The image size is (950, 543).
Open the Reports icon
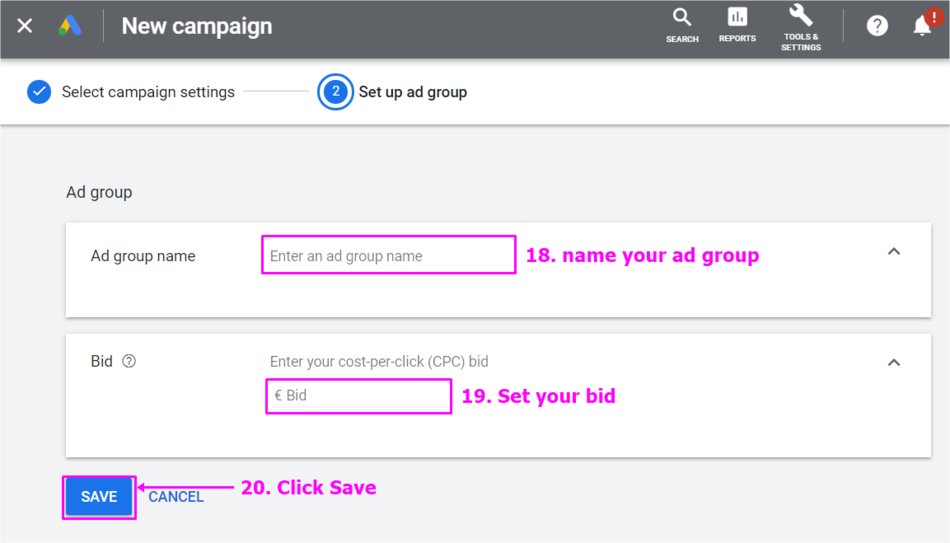(737, 25)
